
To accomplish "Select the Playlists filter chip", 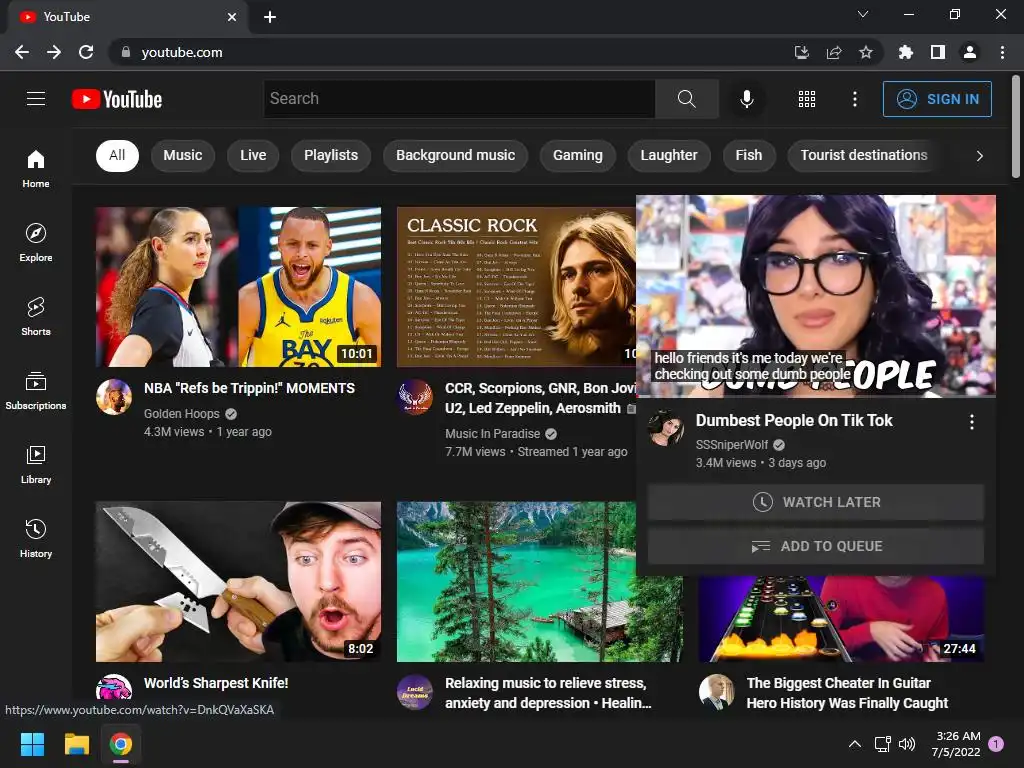I will click(x=331, y=155).
